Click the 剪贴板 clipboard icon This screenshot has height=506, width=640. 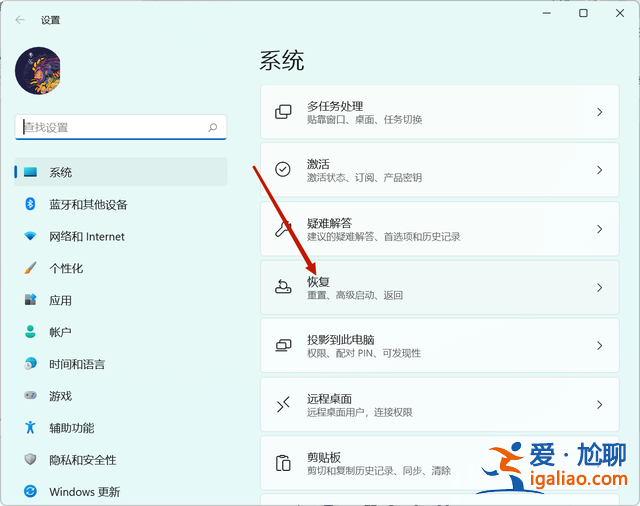coord(283,463)
